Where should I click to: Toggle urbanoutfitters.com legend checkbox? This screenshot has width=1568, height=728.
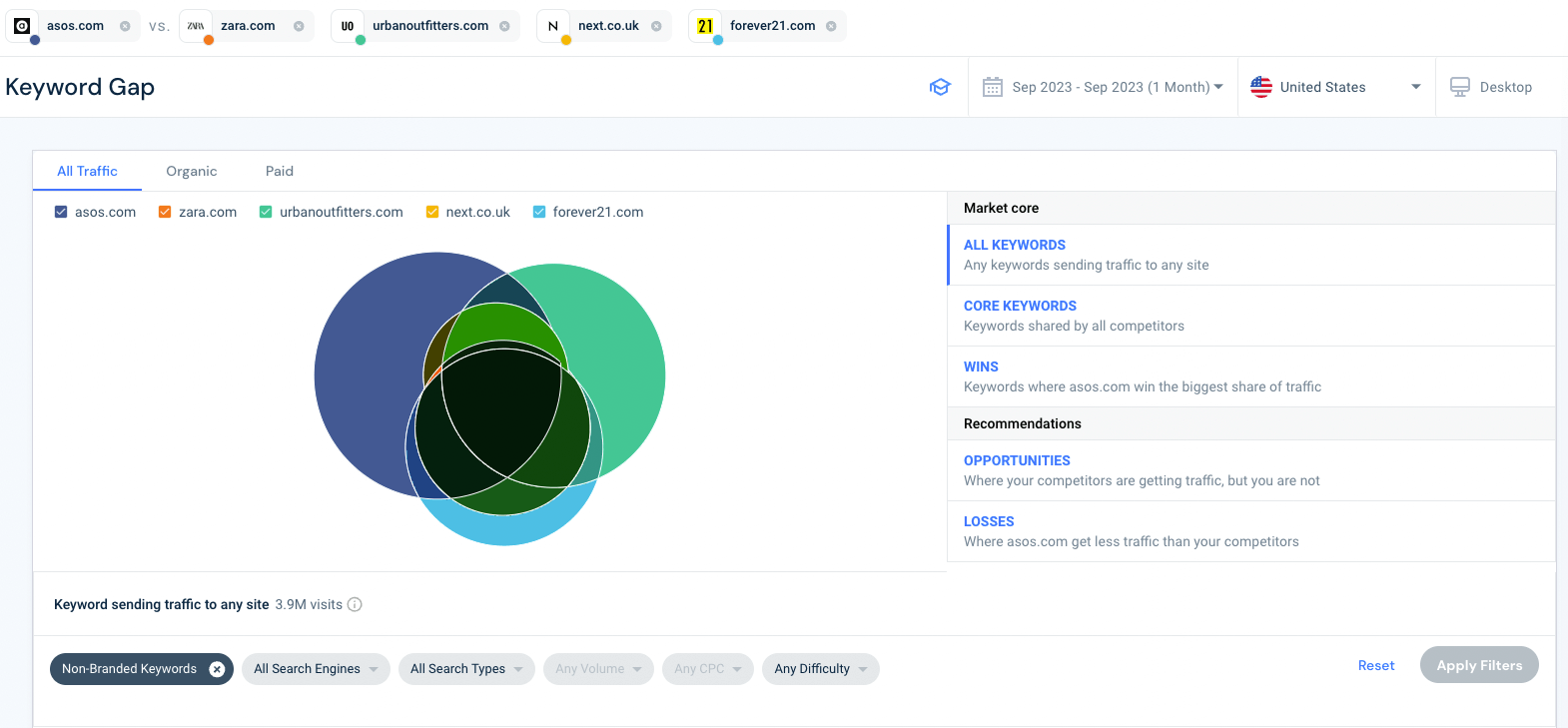[x=266, y=212]
